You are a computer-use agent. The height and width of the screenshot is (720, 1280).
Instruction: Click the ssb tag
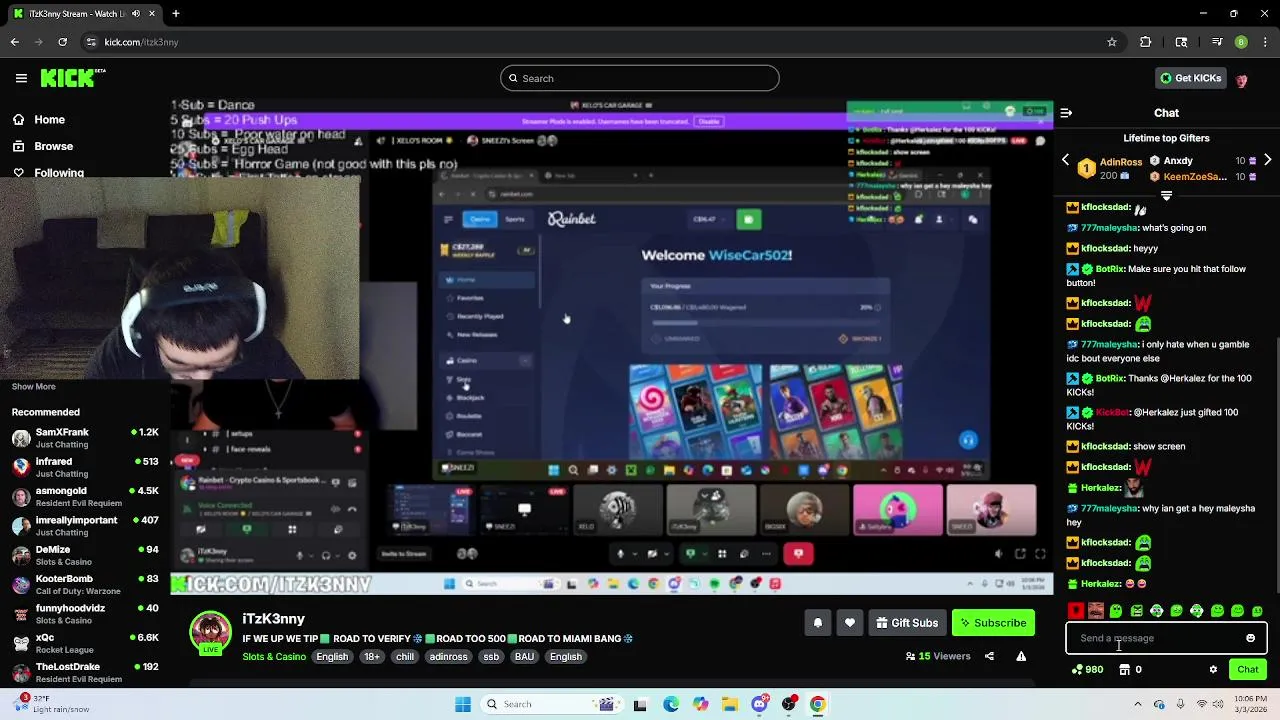[491, 657]
